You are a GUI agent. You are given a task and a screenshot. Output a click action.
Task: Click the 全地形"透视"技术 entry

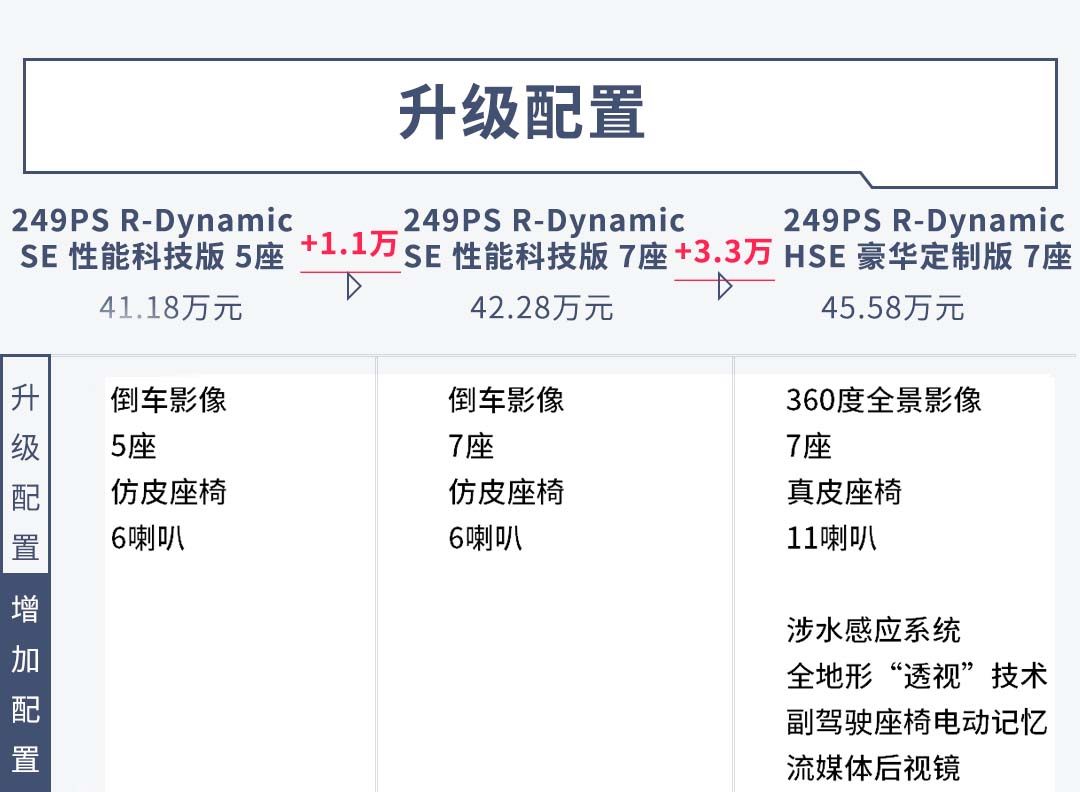pyautogui.click(x=916, y=676)
